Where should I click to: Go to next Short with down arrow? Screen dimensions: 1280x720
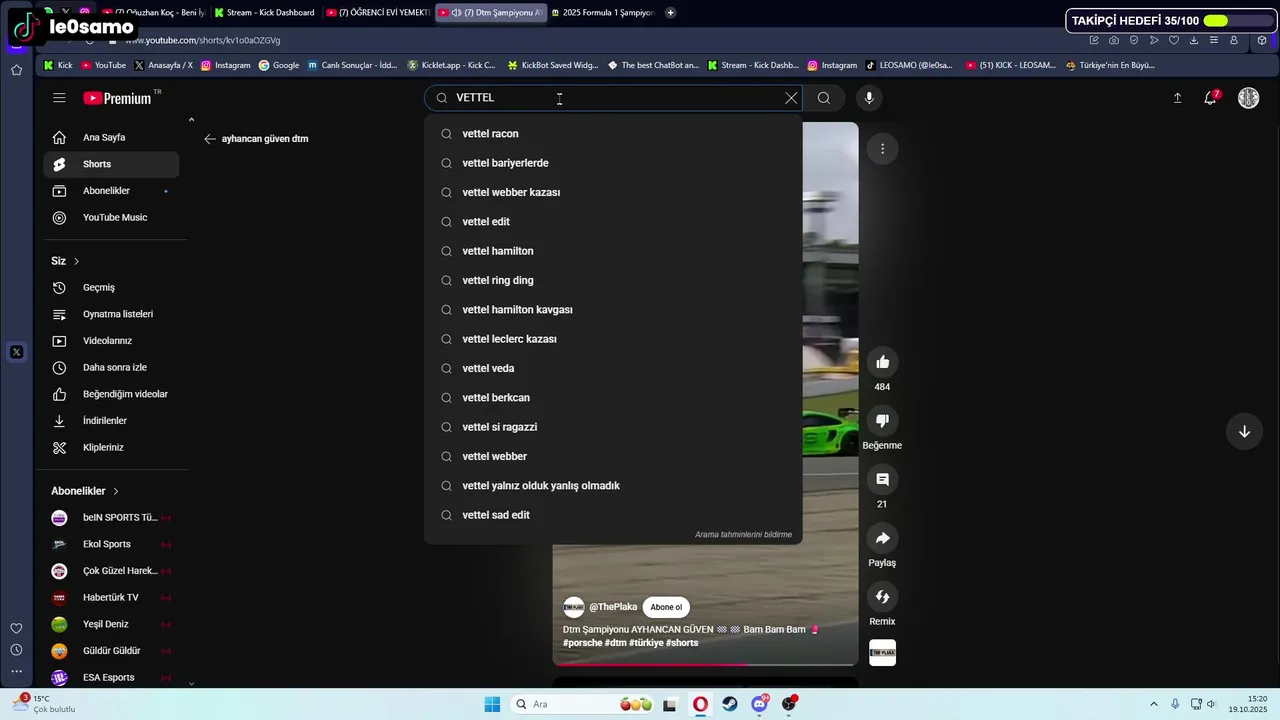coord(1244,432)
